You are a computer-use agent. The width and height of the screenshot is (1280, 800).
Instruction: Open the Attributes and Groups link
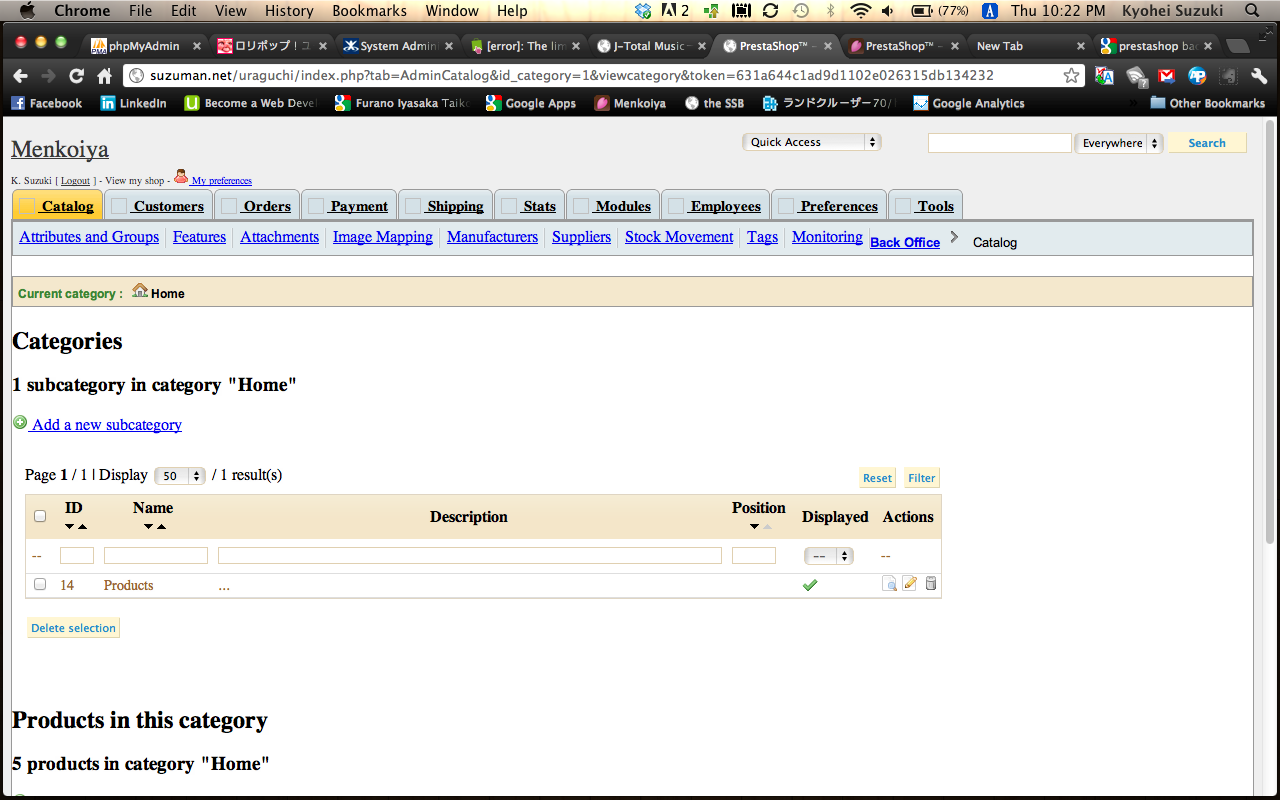pos(89,237)
